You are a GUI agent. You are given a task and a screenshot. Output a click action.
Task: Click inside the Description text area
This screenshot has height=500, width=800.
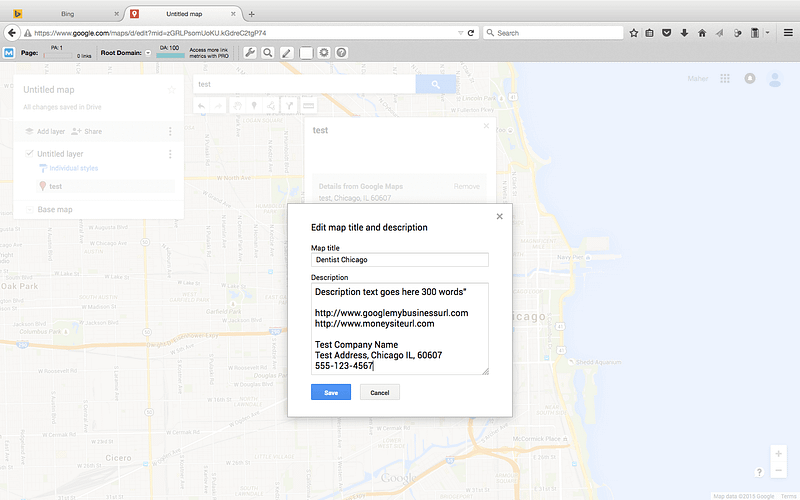point(399,329)
